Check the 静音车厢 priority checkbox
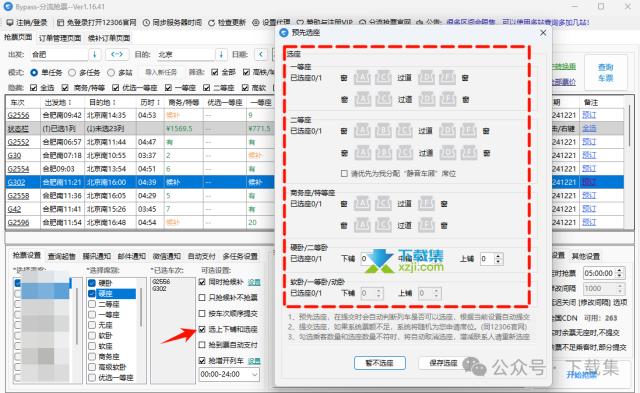Screen dimensions: 640x393 pyautogui.click(x=344, y=173)
